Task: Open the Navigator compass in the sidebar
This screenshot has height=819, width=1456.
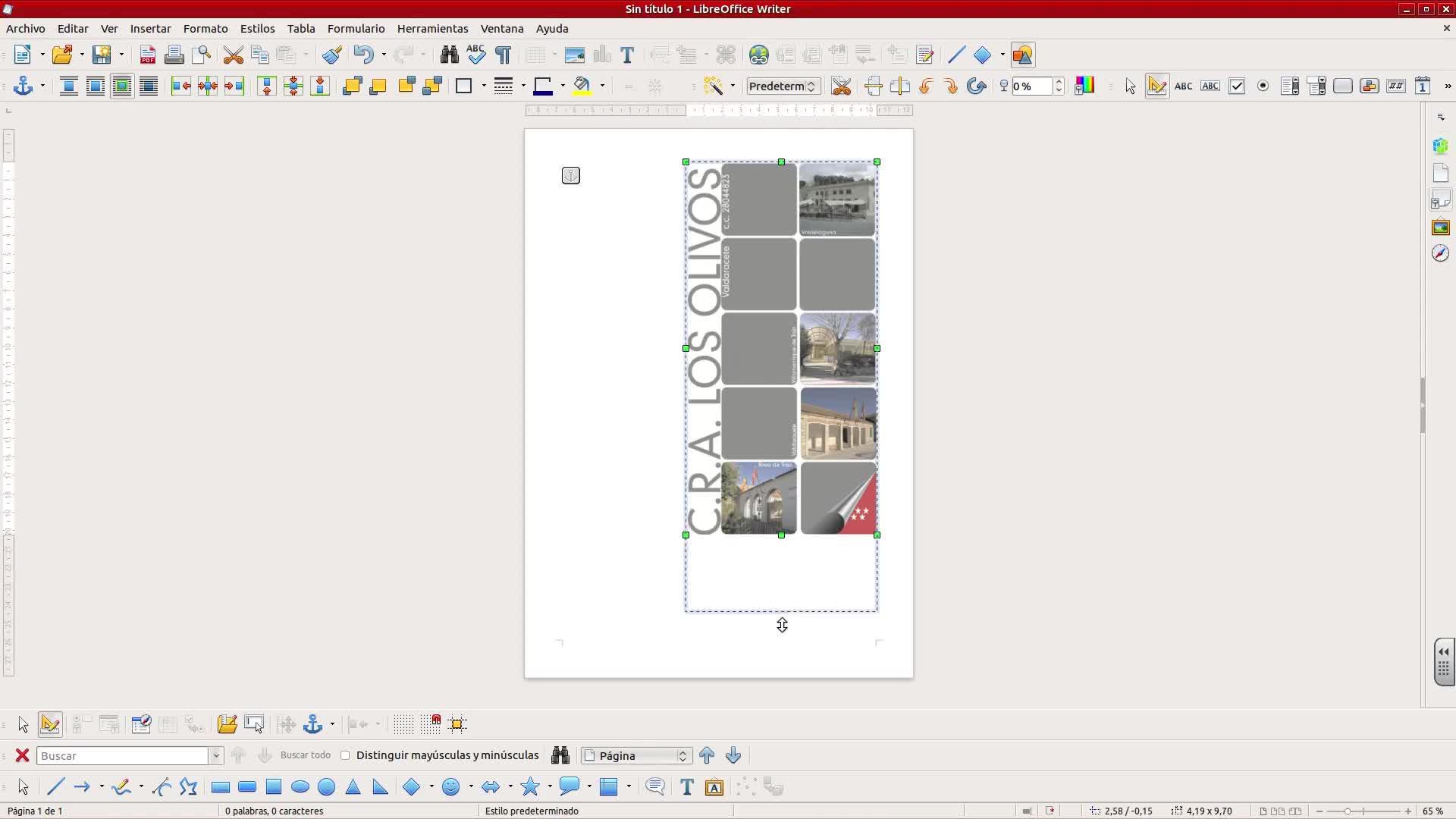Action: [1440, 253]
